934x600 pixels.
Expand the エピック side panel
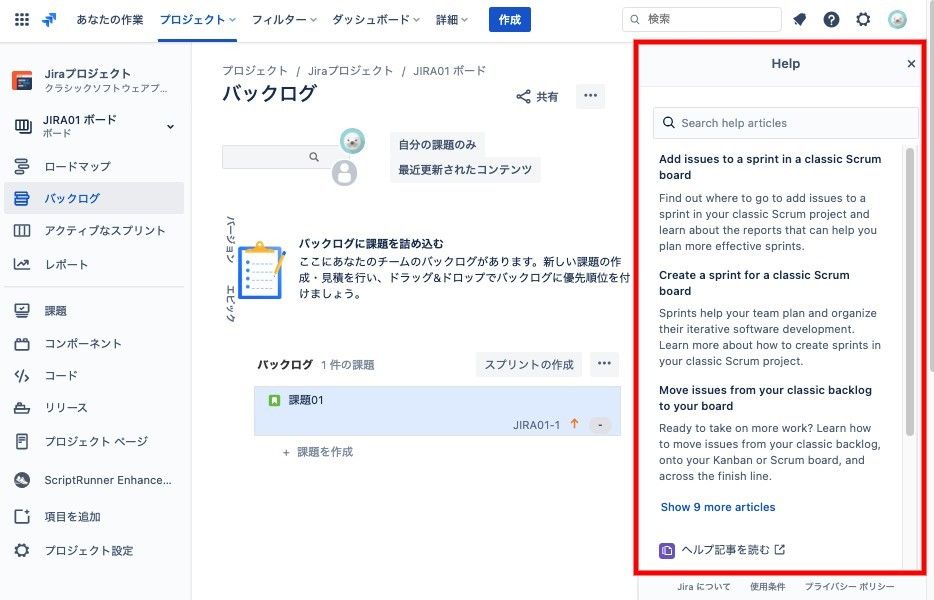coord(231,303)
